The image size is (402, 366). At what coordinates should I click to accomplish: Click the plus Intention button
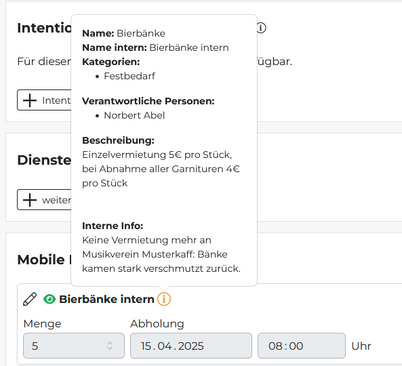click(44, 100)
